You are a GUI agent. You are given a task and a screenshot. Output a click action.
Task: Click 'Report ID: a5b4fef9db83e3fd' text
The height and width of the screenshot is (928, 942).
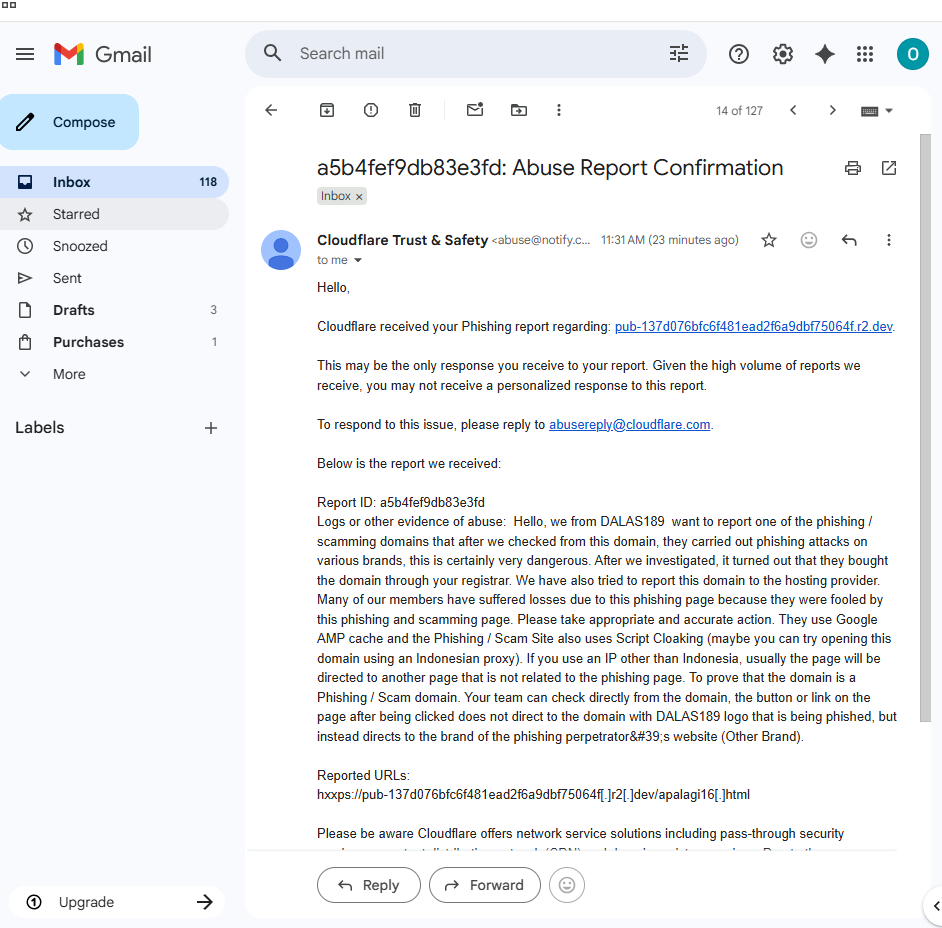(401, 502)
